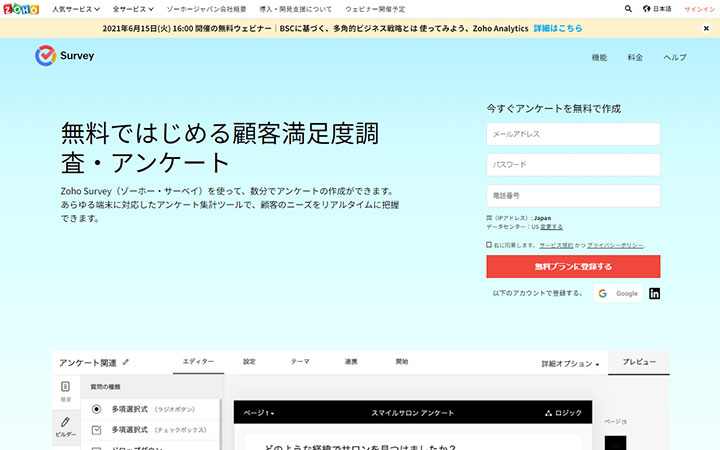Click the 変更する data center link

click(x=551, y=227)
